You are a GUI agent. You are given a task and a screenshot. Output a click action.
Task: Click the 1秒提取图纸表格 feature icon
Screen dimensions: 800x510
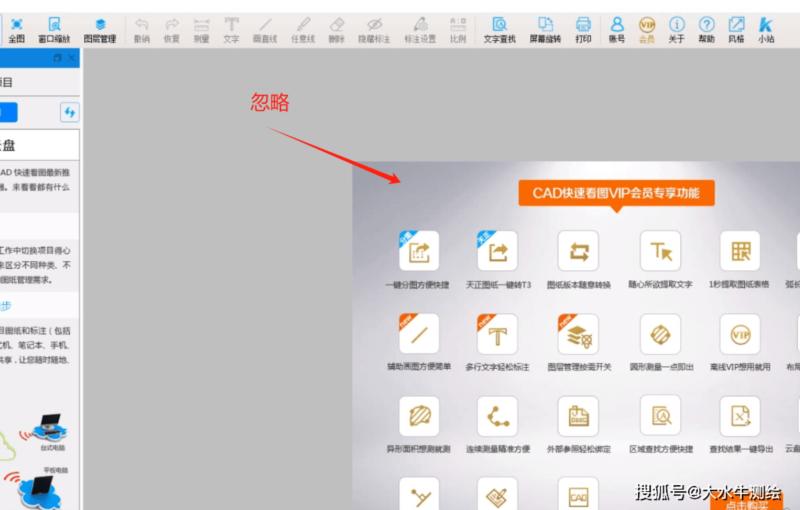[740, 250]
